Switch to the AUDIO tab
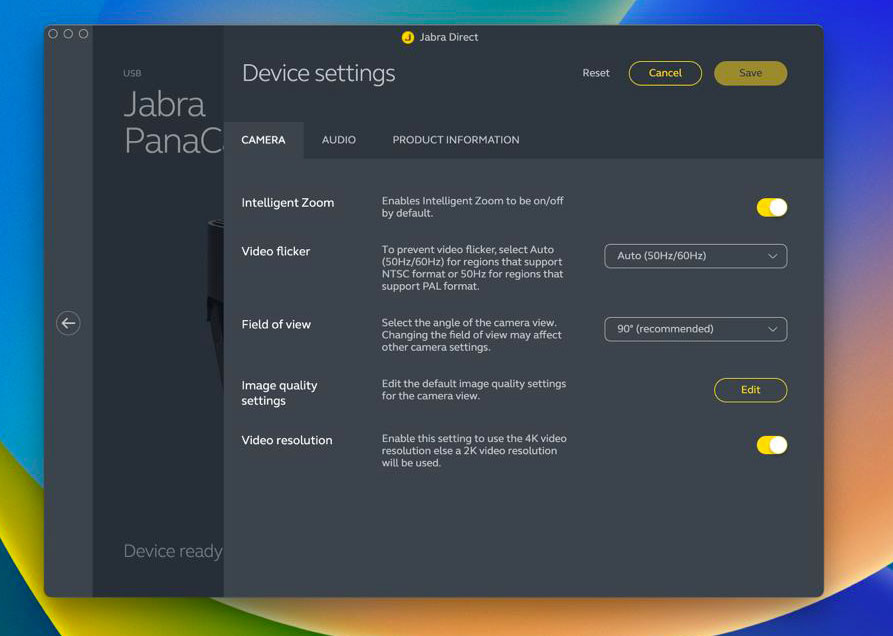The image size is (893, 636). click(339, 140)
